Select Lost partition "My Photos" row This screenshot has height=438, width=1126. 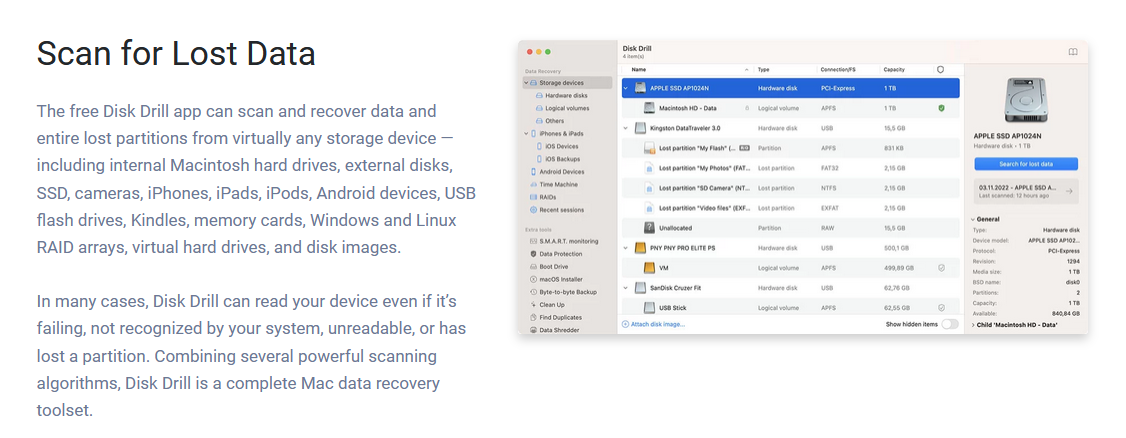791,168
